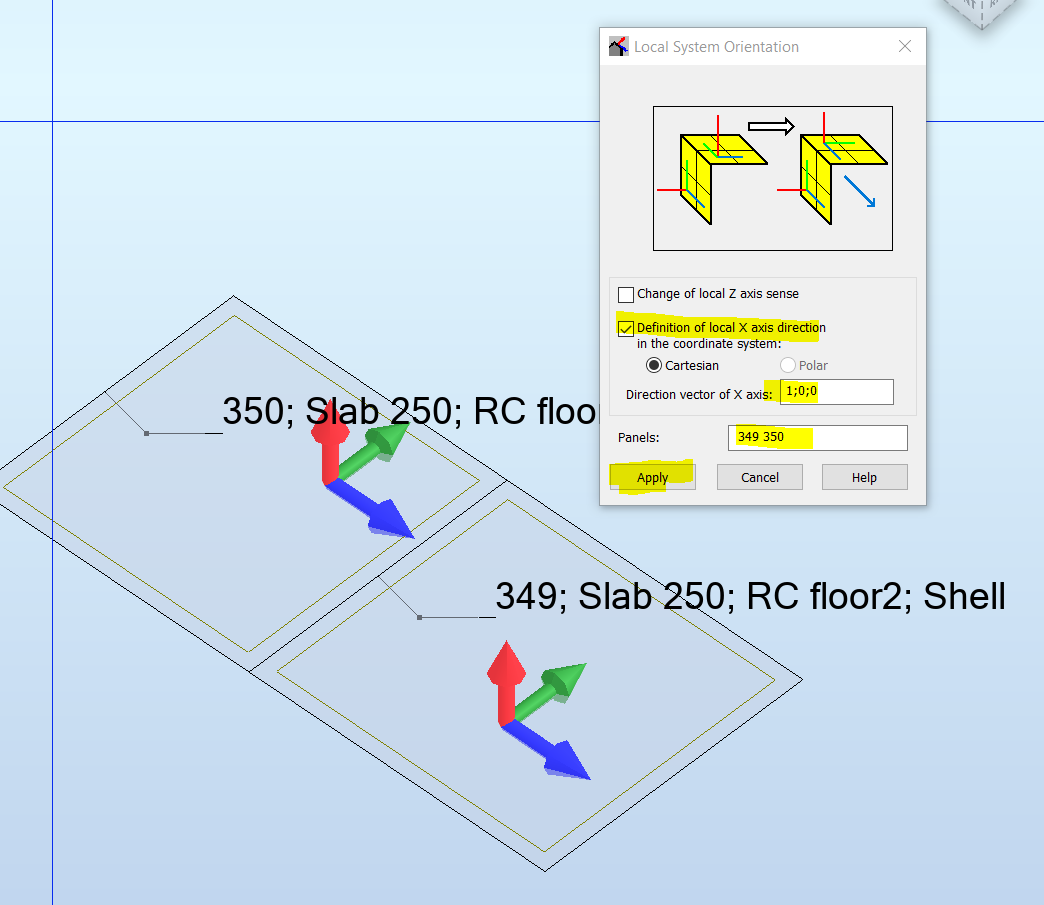This screenshot has width=1044, height=905.
Task: Apply the local system orientation changes
Action: 652,477
